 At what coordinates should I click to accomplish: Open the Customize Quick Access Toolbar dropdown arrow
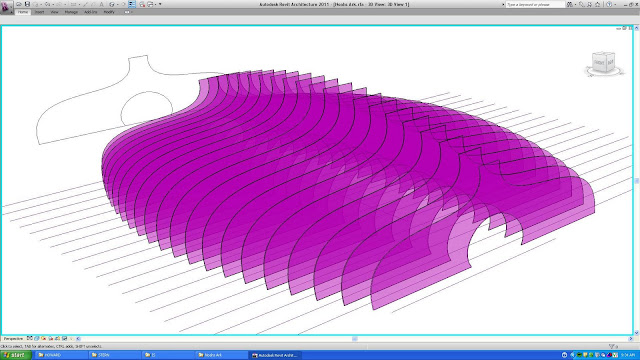[x=160, y=4]
